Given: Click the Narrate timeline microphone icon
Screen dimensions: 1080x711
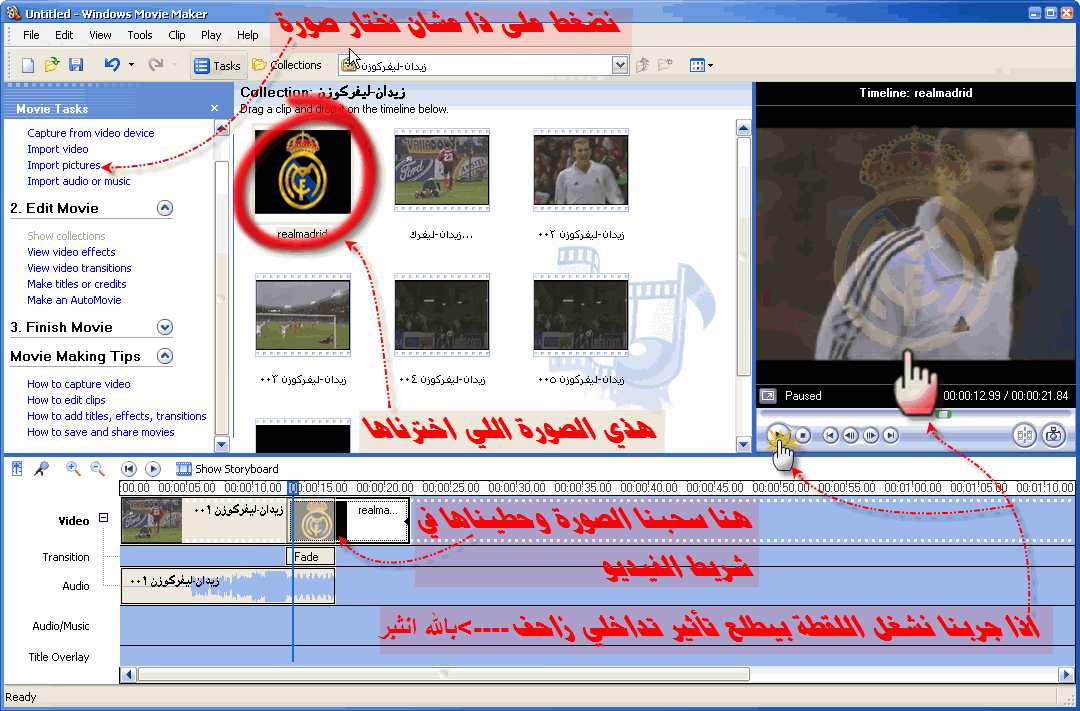Looking at the screenshot, I should (x=42, y=469).
